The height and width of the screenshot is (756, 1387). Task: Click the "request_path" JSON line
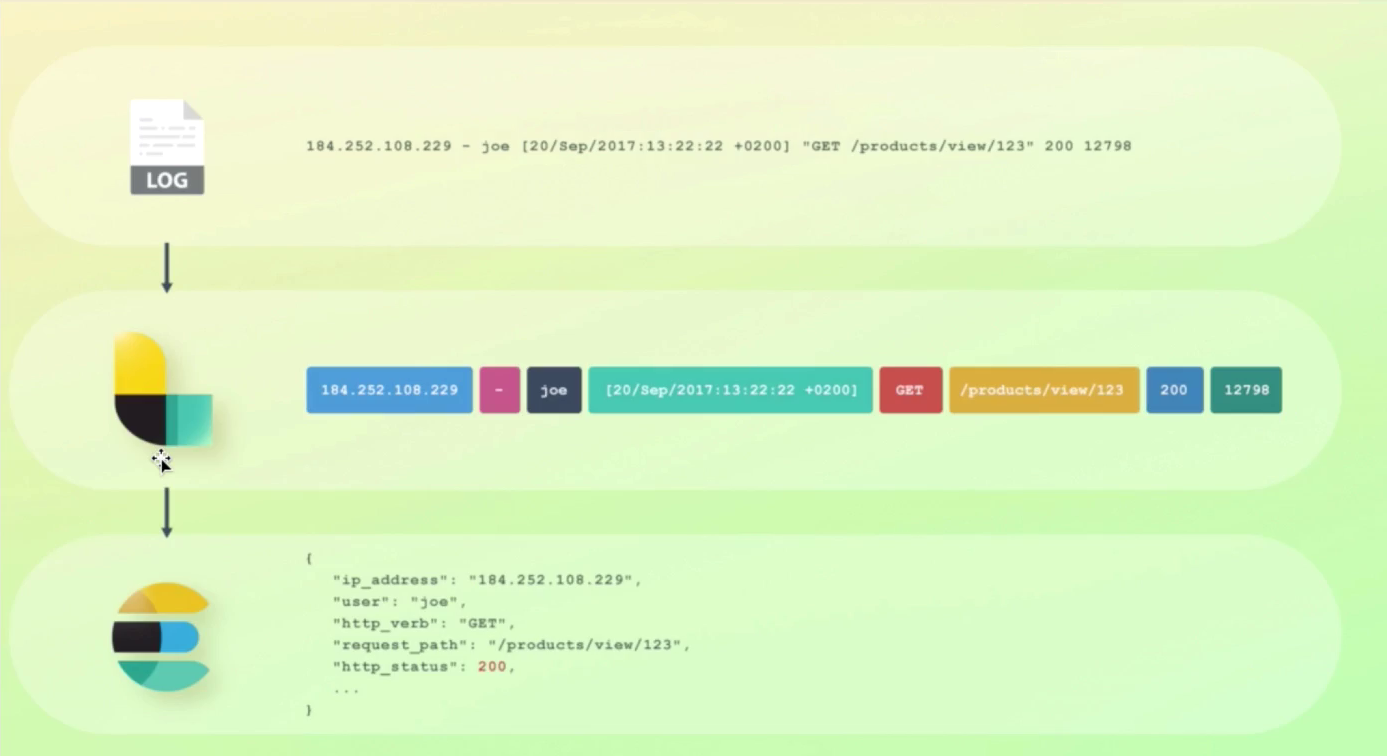click(x=511, y=645)
